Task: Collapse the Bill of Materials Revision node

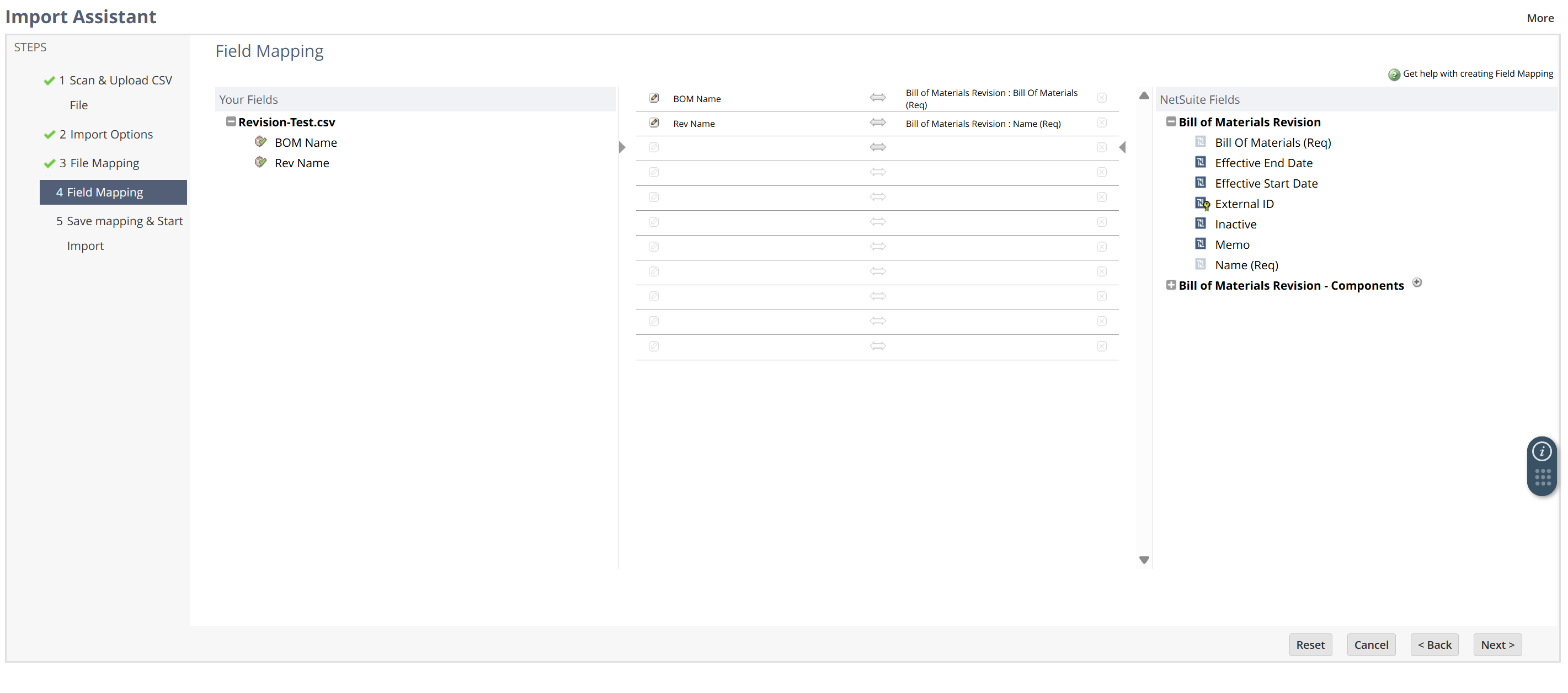Action: (x=1171, y=122)
